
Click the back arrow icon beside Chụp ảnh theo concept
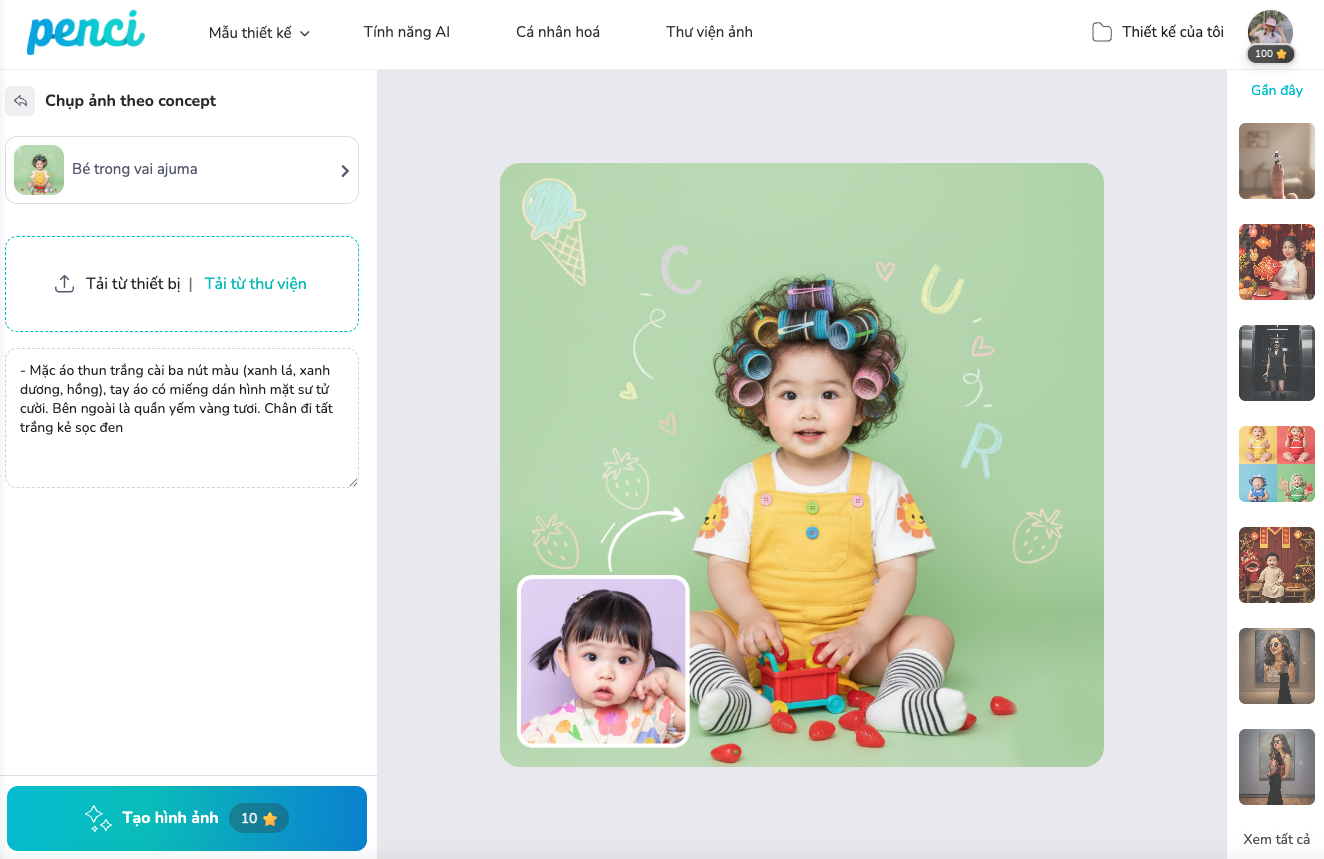pos(20,101)
